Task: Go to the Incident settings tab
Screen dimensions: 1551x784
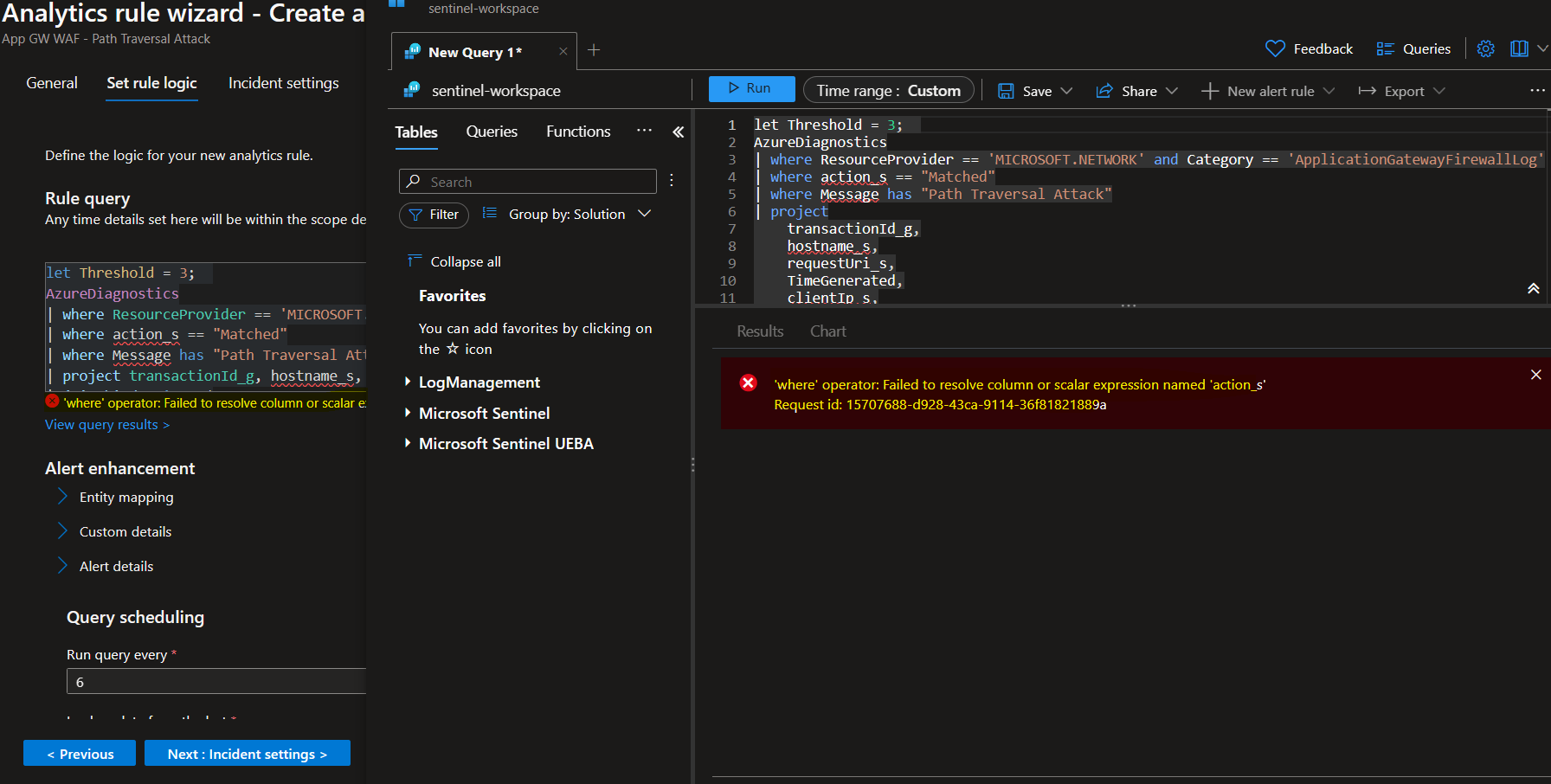Action: point(284,83)
